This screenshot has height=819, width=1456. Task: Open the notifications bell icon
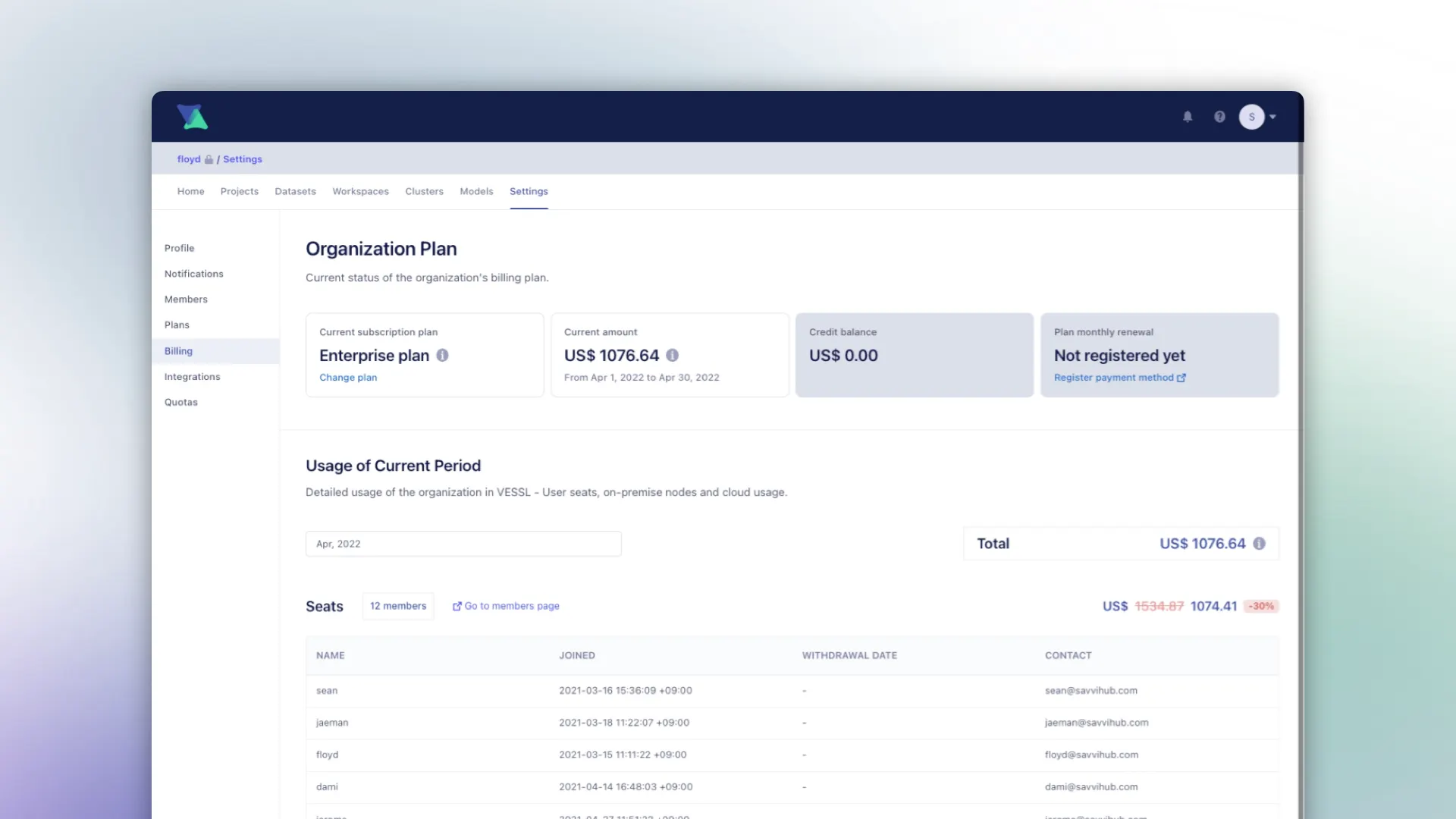point(1188,117)
